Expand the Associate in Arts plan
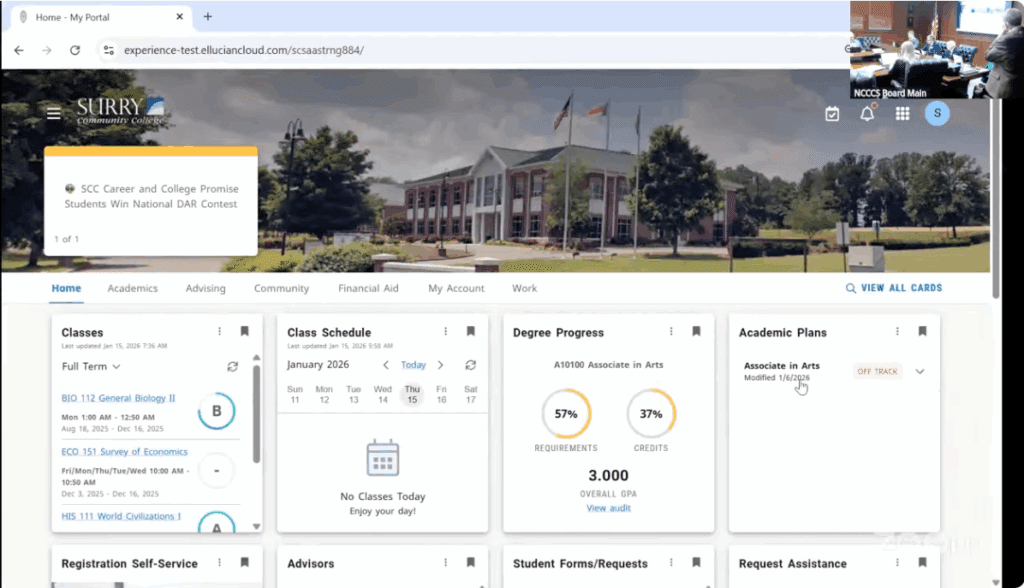The image size is (1024, 588). pyautogui.click(x=920, y=372)
